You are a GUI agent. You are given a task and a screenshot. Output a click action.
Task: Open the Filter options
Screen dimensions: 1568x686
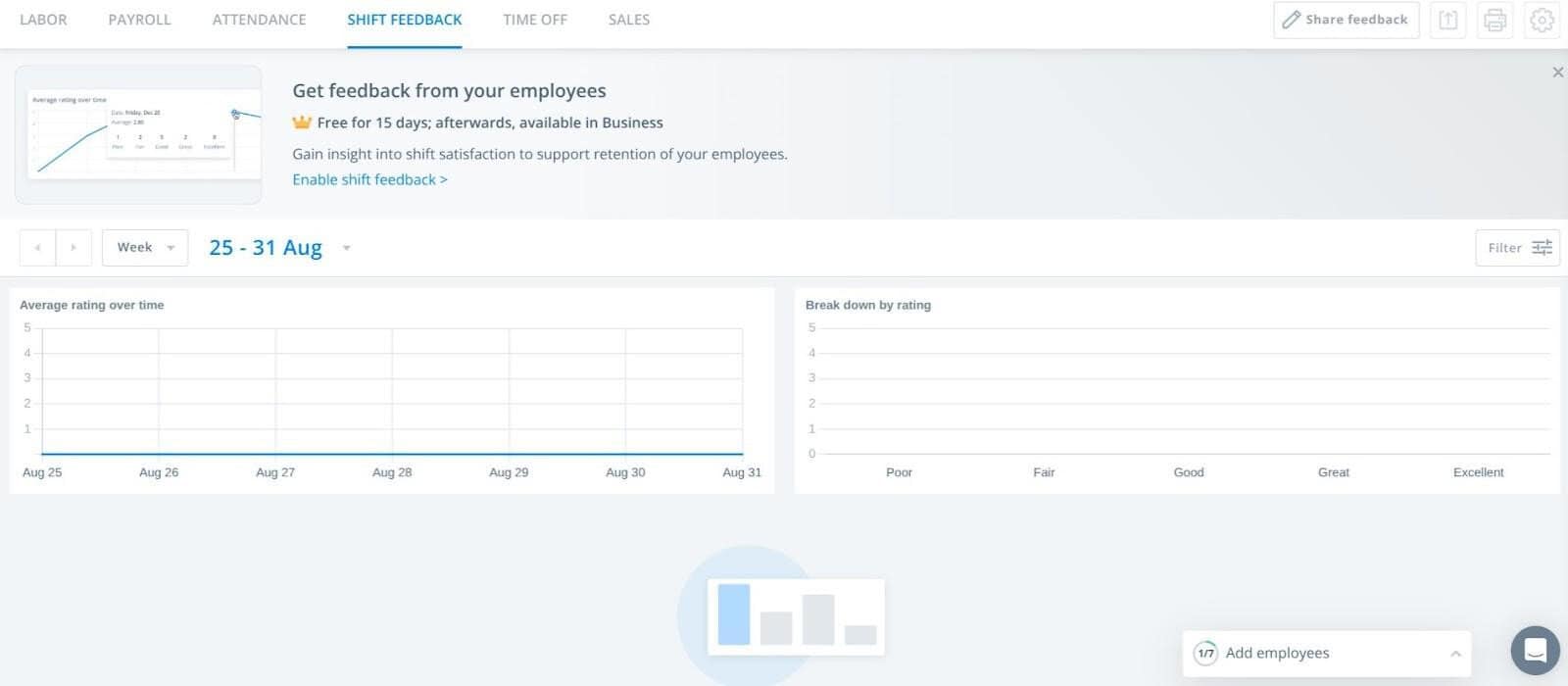coord(1517,248)
